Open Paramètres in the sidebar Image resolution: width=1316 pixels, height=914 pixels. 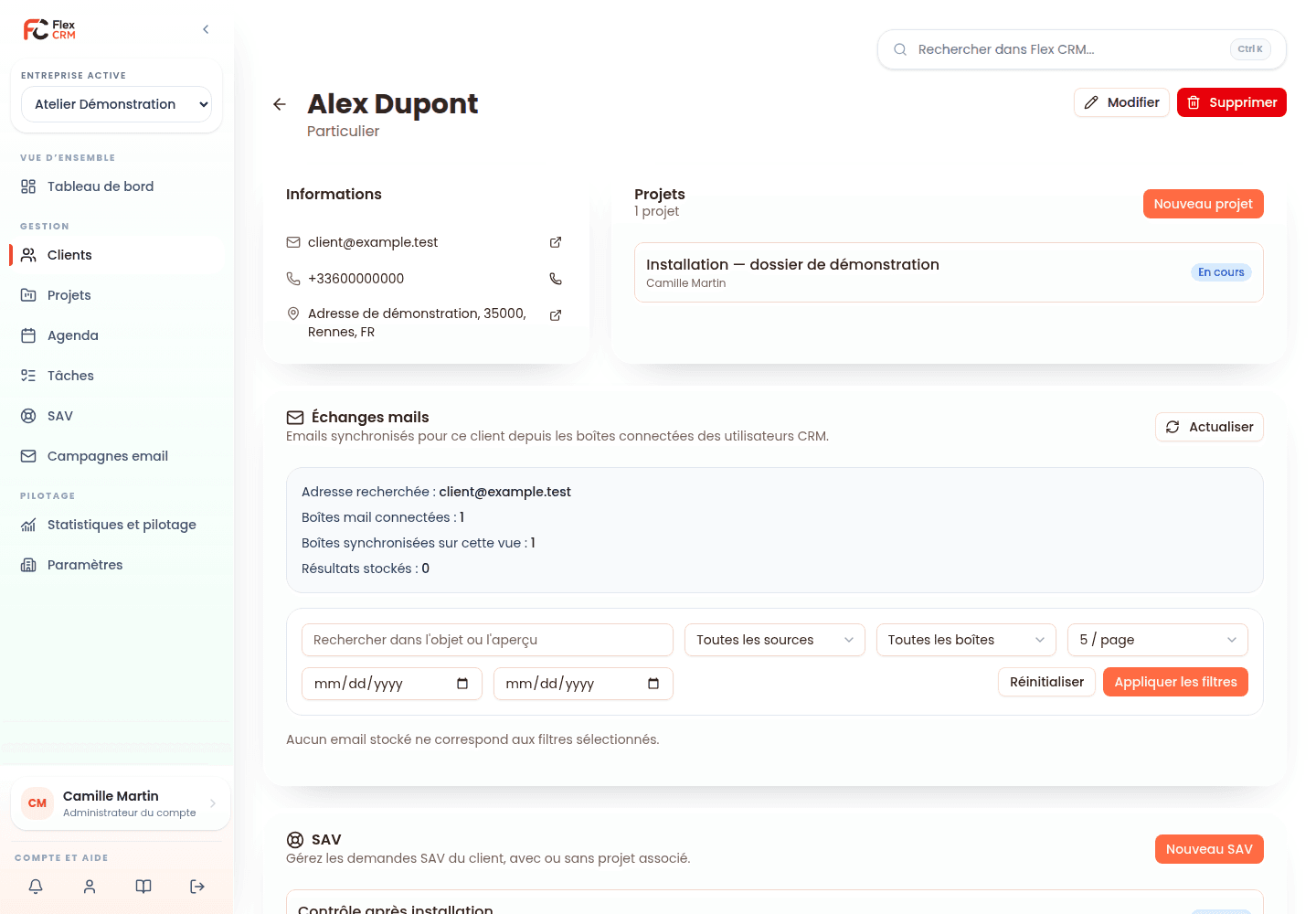coord(116,565)
